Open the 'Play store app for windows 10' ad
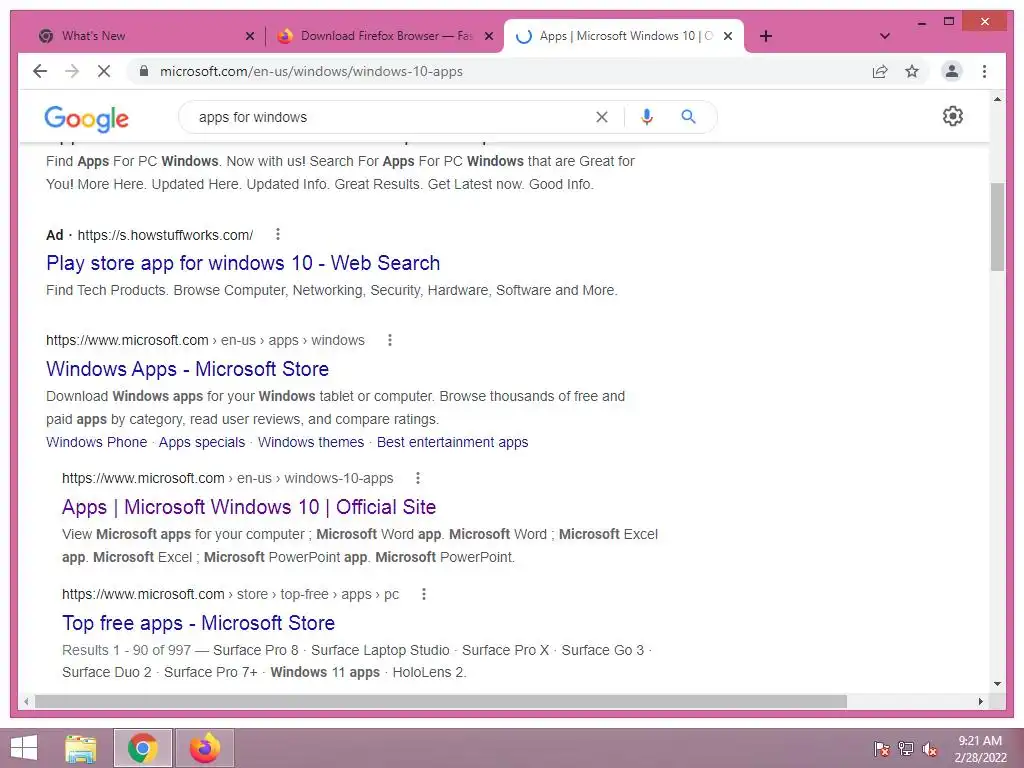 243,263
